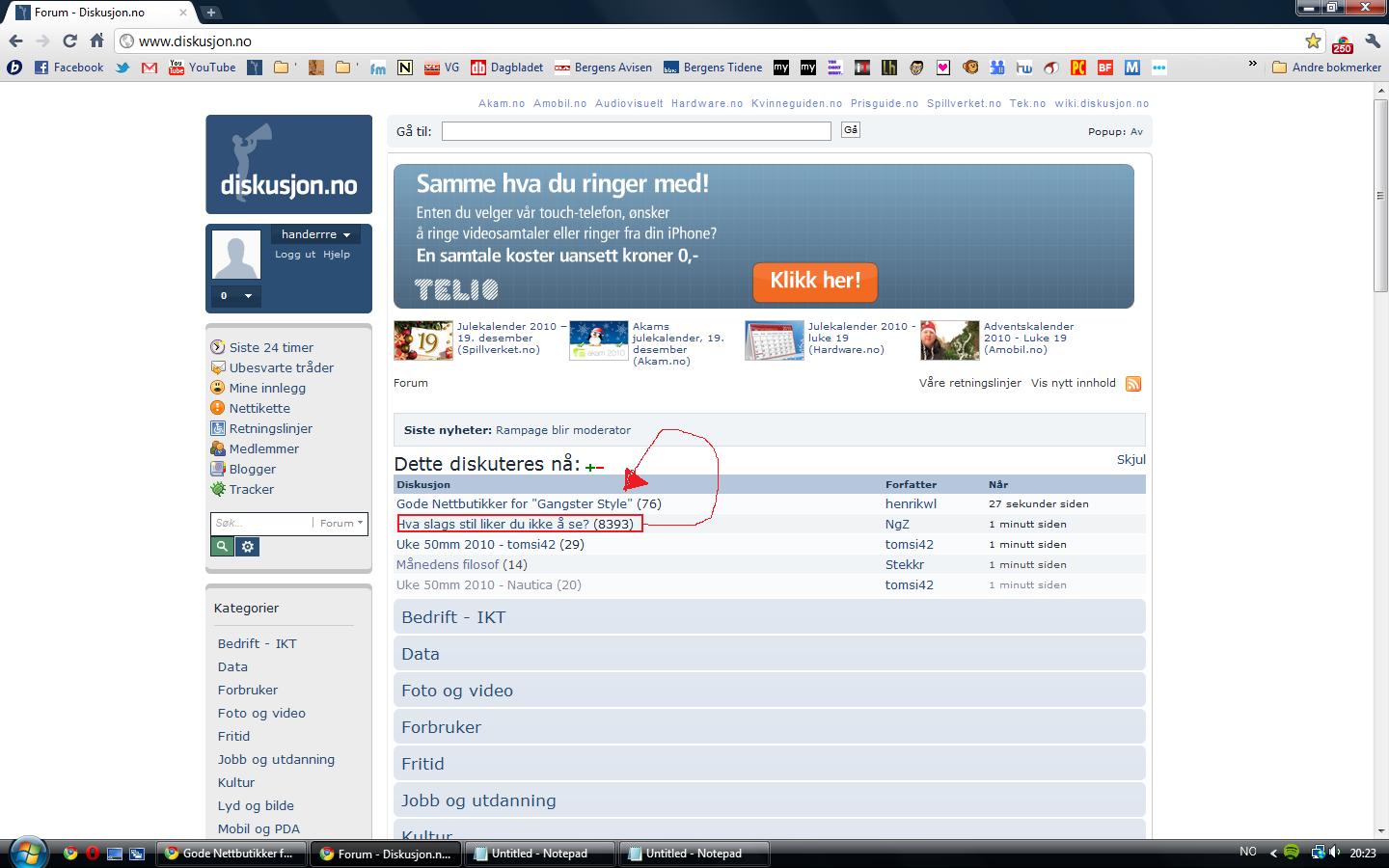Click the Nettikette exclamation icon
Viewport: 1389px width, 868px height.
pyautogui.click(x=218, y=408)
